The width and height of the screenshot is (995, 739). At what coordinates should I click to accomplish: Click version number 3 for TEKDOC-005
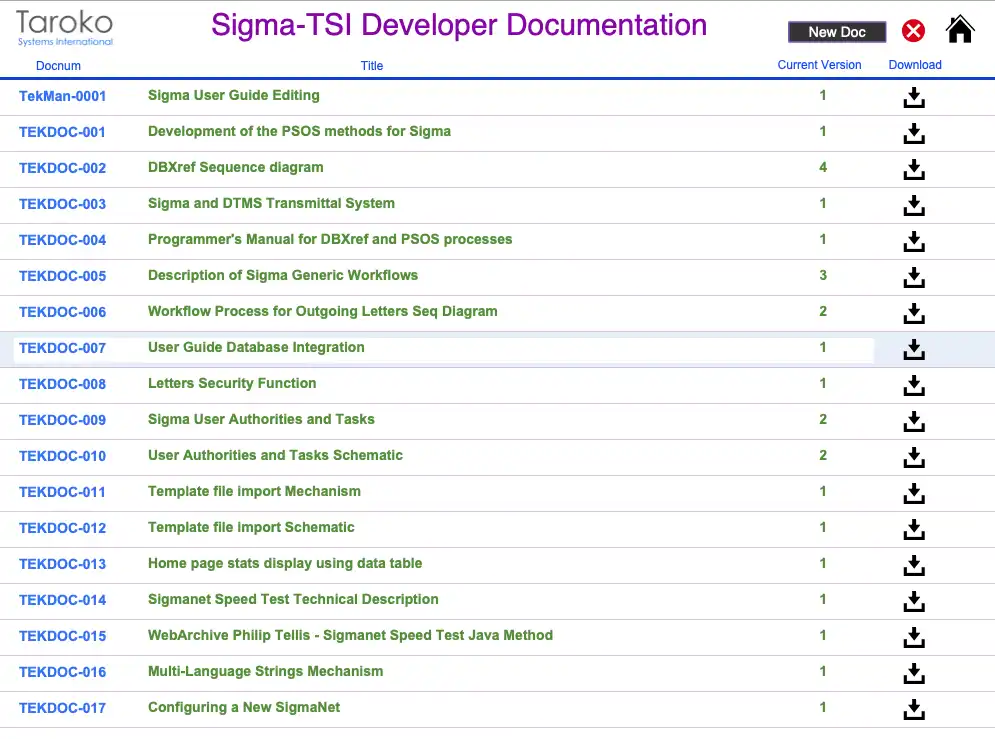coord(822,275)
